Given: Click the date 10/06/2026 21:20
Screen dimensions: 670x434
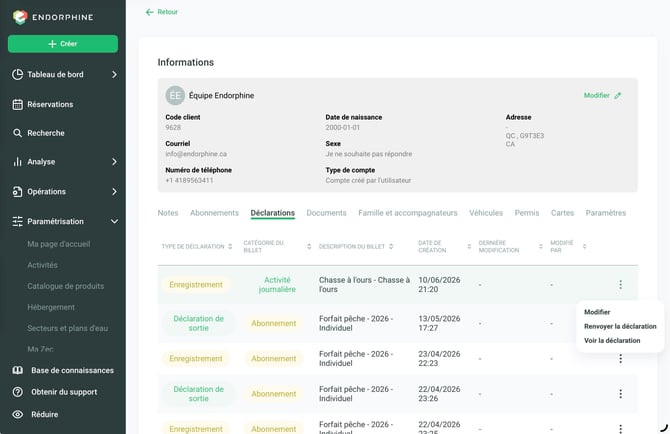Looking at the screenshot, I should (x=439, y=284).
